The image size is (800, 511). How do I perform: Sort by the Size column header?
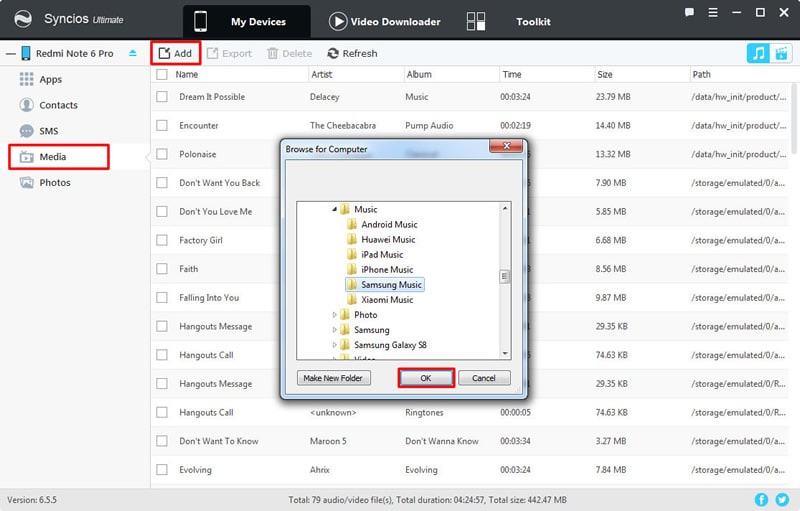click(x=605, y=74)
